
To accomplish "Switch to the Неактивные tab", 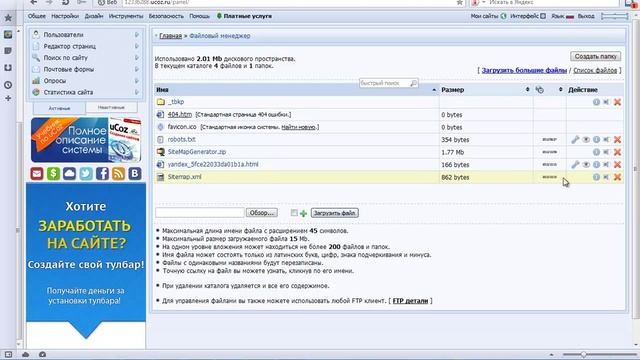I will click(111, 107).
